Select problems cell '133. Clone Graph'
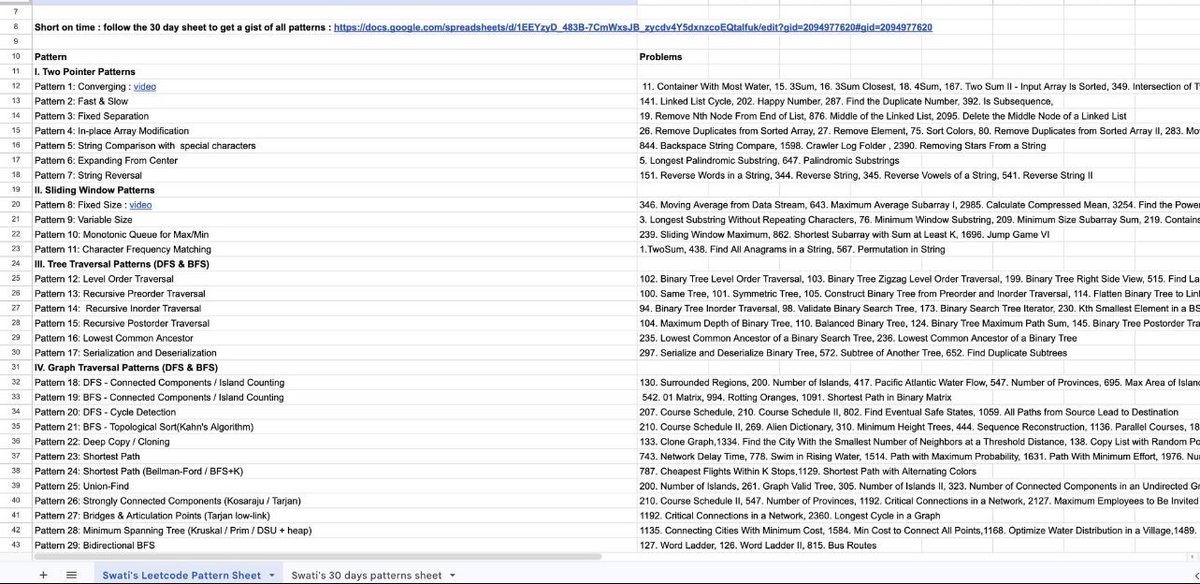 (x=918, y=441)
